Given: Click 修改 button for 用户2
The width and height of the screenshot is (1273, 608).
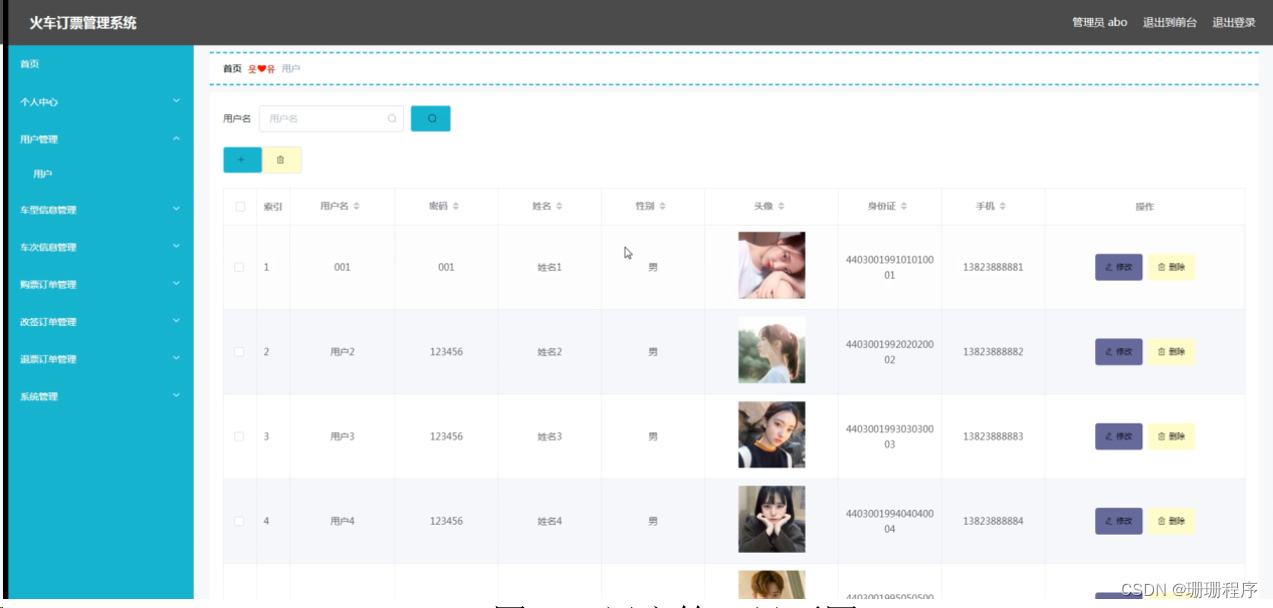Looking at the screenshot, I should click(x=1119, y=352).
